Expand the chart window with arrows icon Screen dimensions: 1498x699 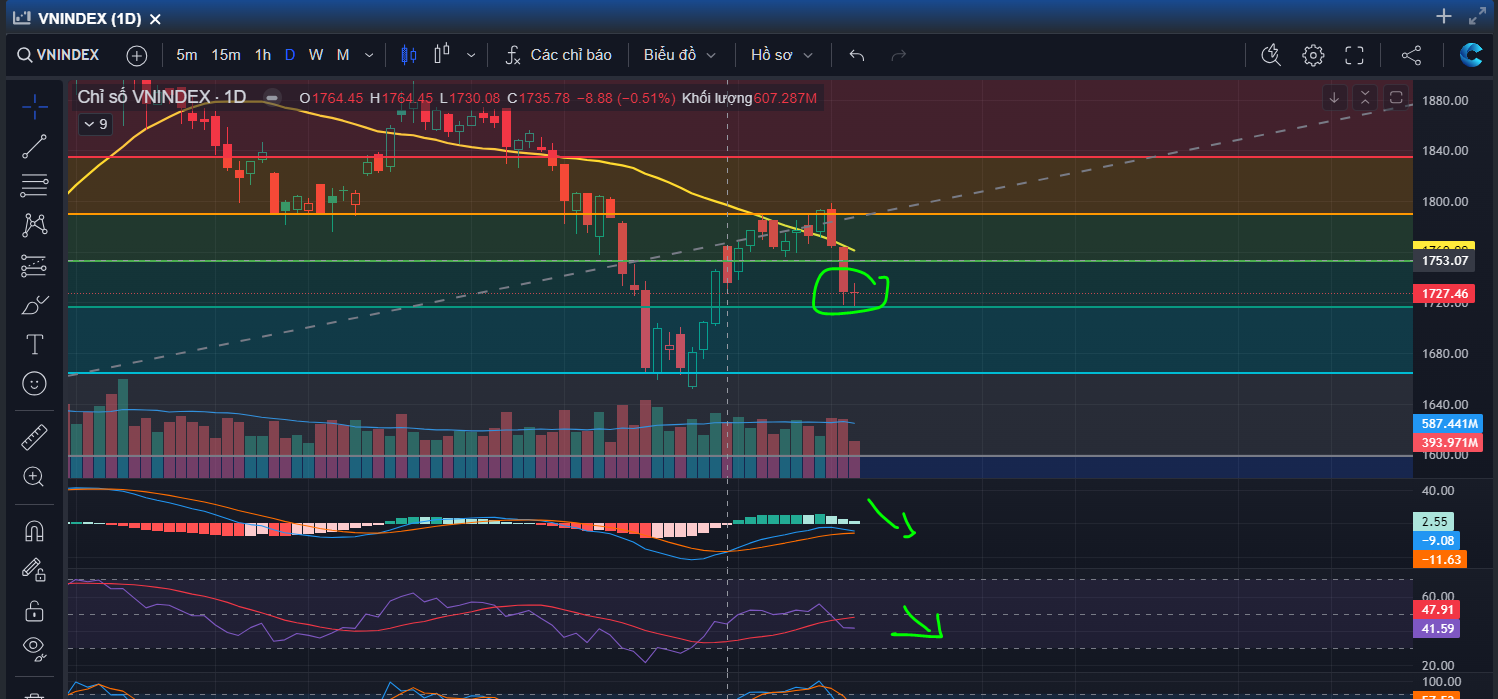[1476, 16]
